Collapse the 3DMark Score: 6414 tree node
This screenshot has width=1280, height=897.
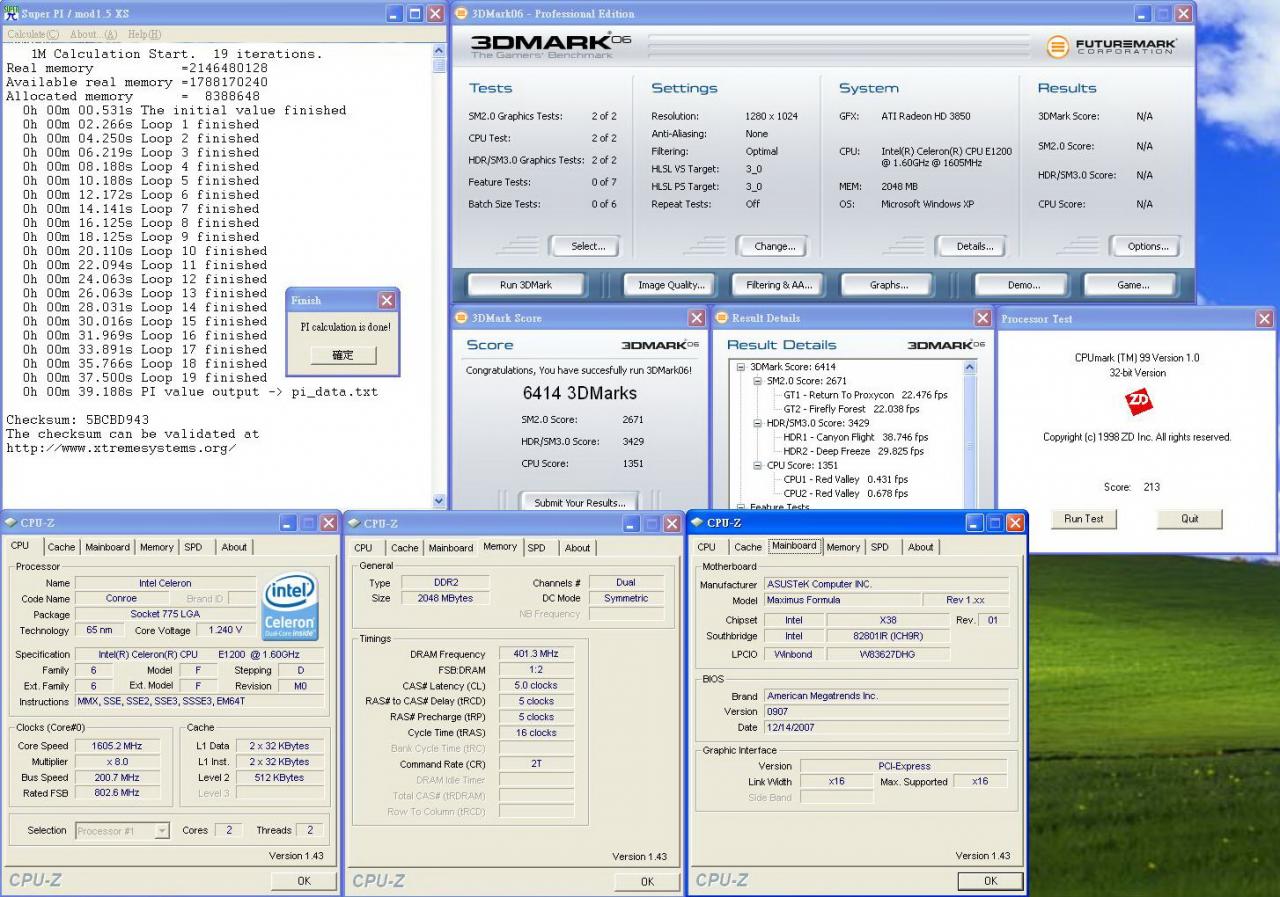tap(742, 367)
